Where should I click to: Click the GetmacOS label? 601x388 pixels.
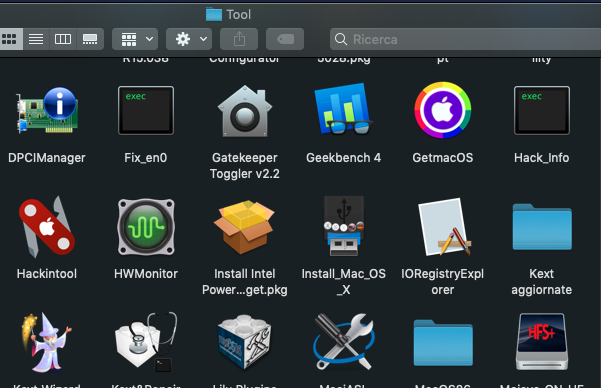443,158
